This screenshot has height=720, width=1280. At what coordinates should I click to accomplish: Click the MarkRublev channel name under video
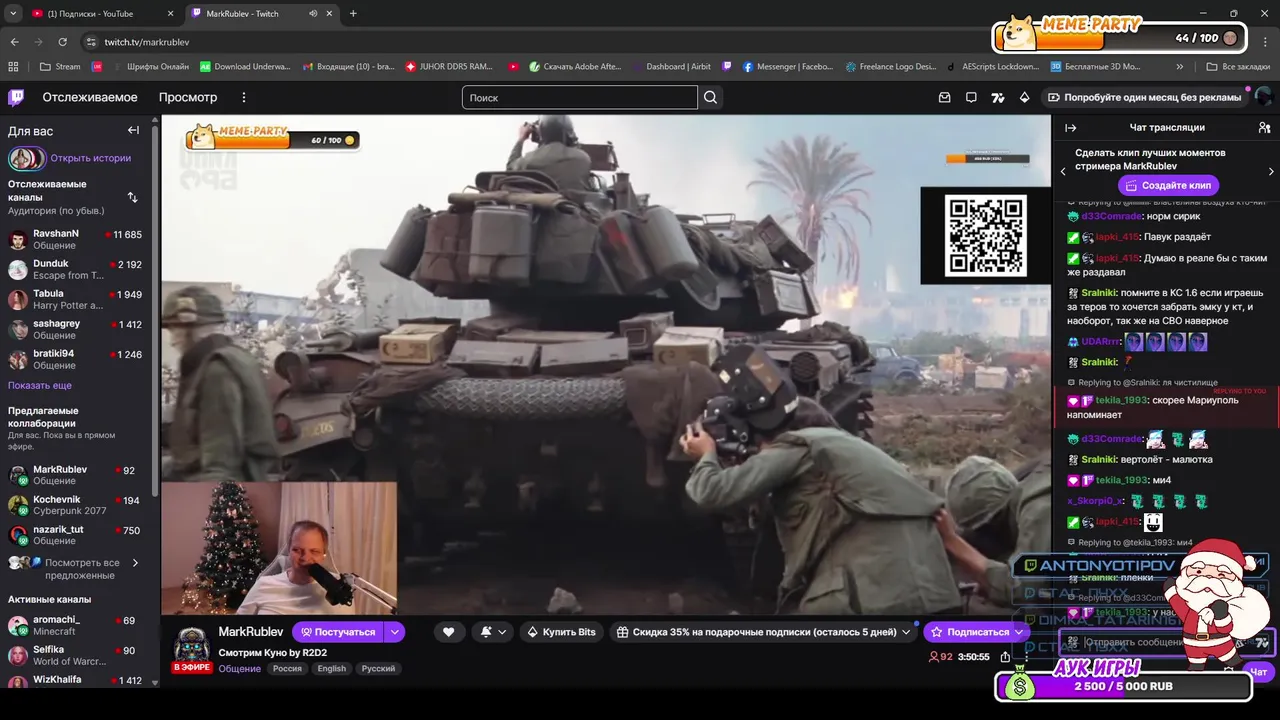pyautogui.click(x=251, y=632)
